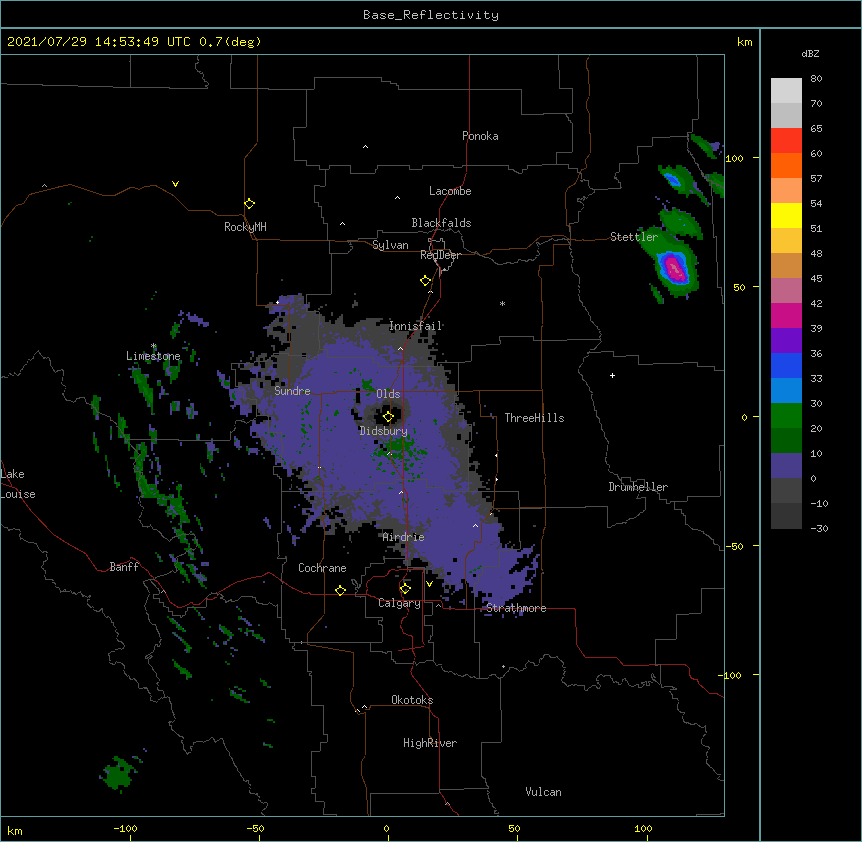Click the yellow diamond marker south of RedDeer
Viewport: 862px width, 842px height.
pyautogui.click(x=425, y=281)
